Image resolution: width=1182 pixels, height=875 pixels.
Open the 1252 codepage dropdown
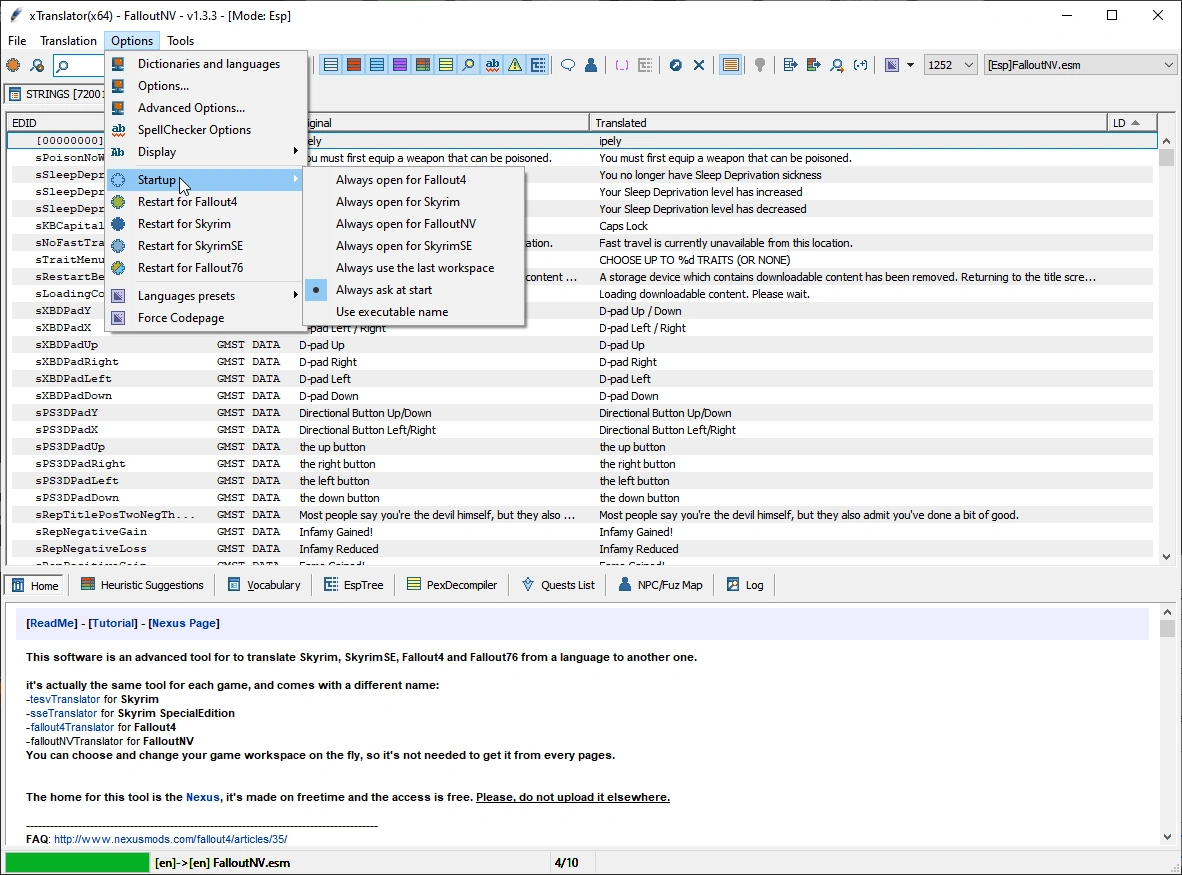pyautogui.click(x=950, y=65)
